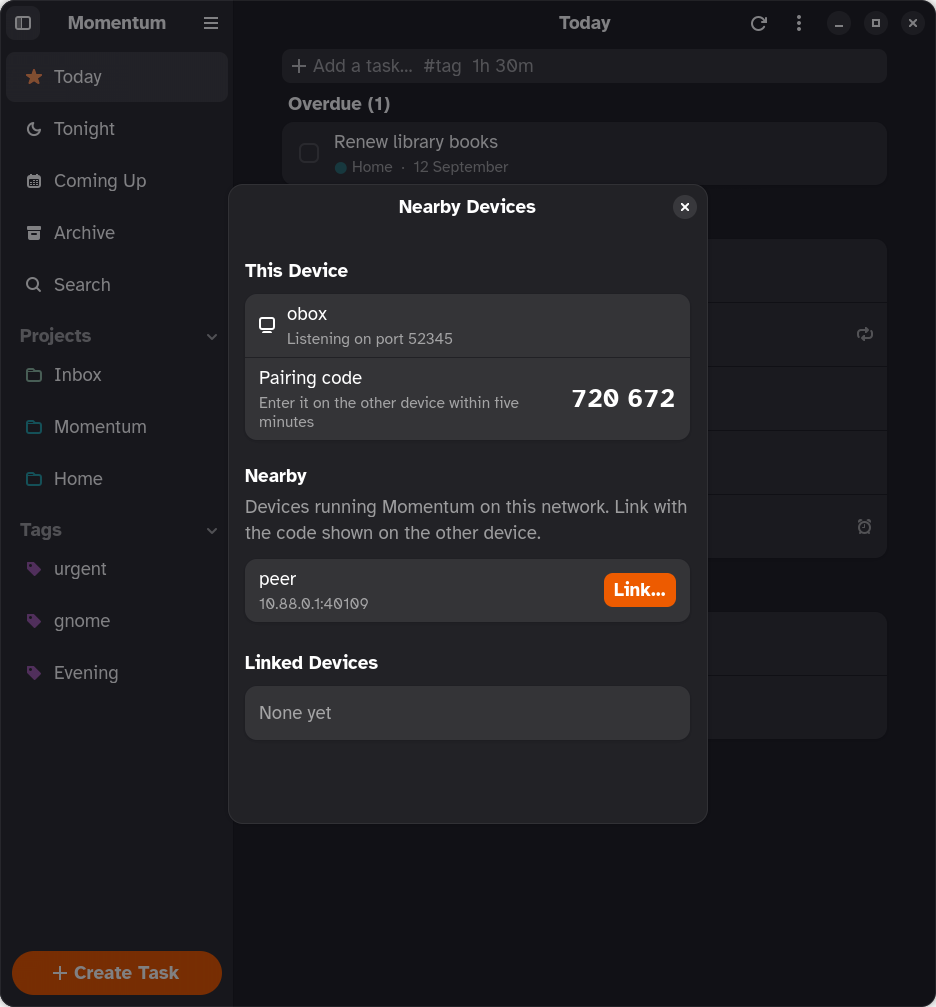Collapse the Tags section chevron
The height and width of the screenshot is (1007, 936).
coord(211,530)
